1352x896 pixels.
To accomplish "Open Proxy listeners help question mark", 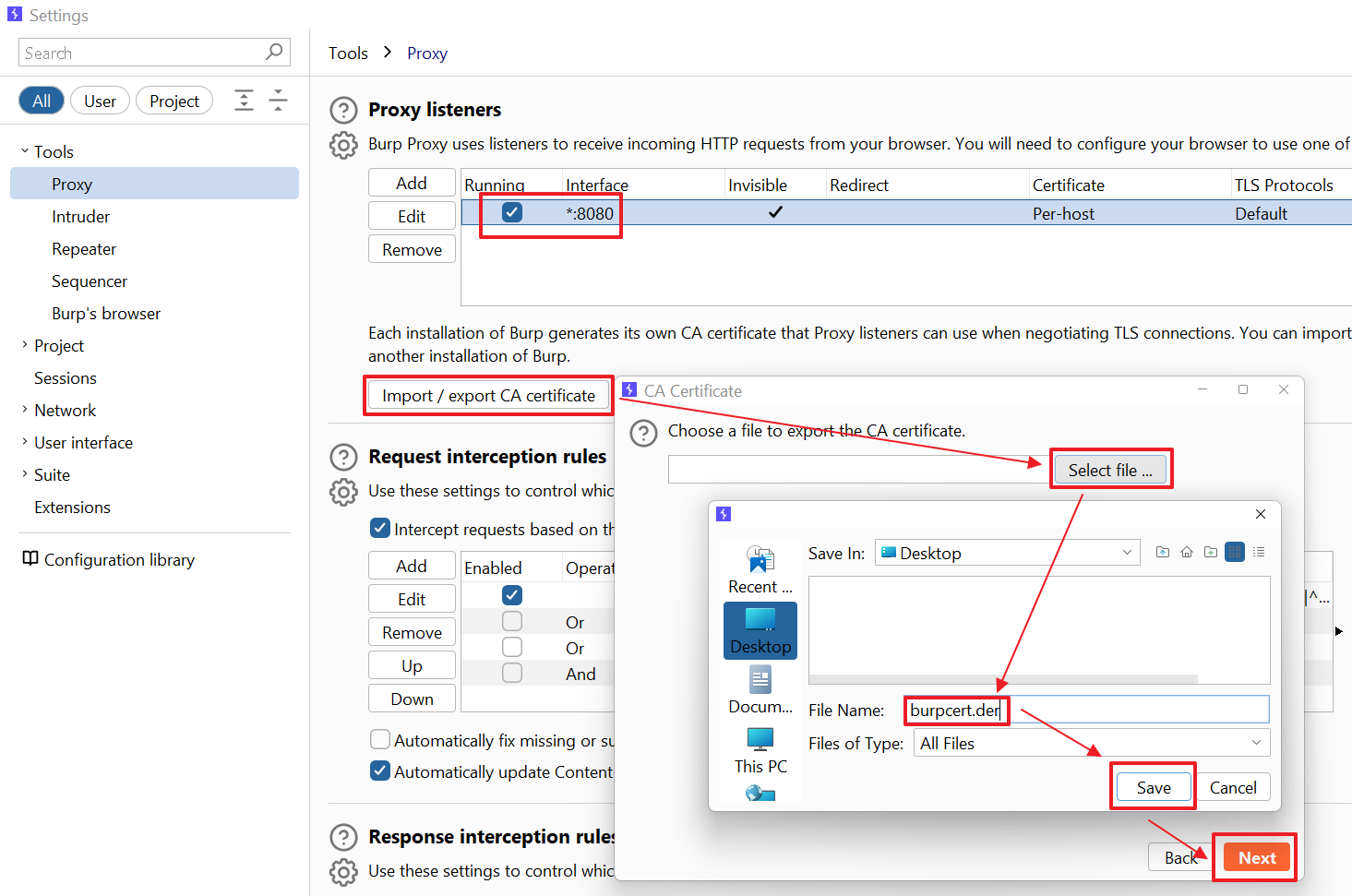I will click(343, 111).
